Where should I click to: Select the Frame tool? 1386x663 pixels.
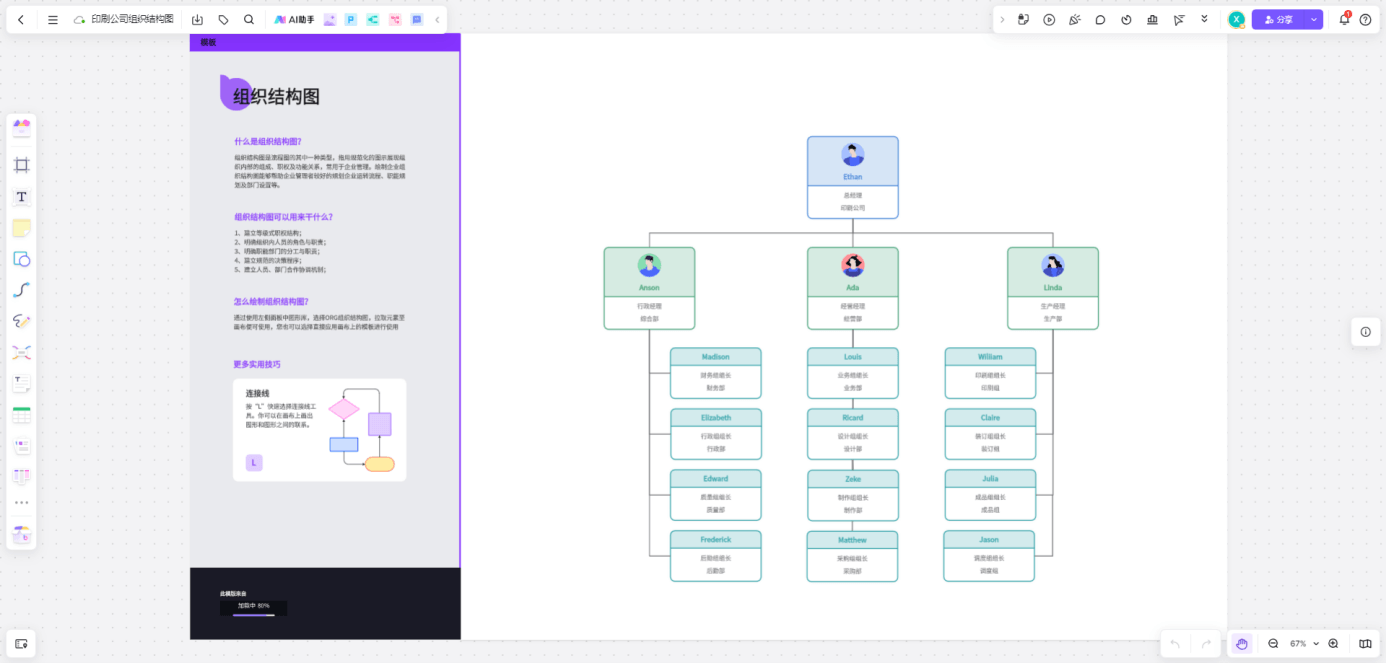pos(21,165)
